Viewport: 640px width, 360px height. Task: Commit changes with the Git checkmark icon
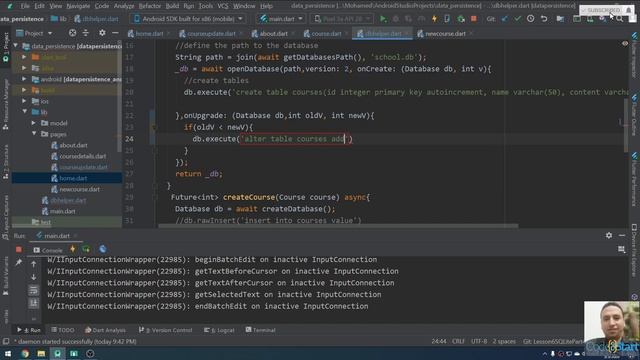coord(518,19)
